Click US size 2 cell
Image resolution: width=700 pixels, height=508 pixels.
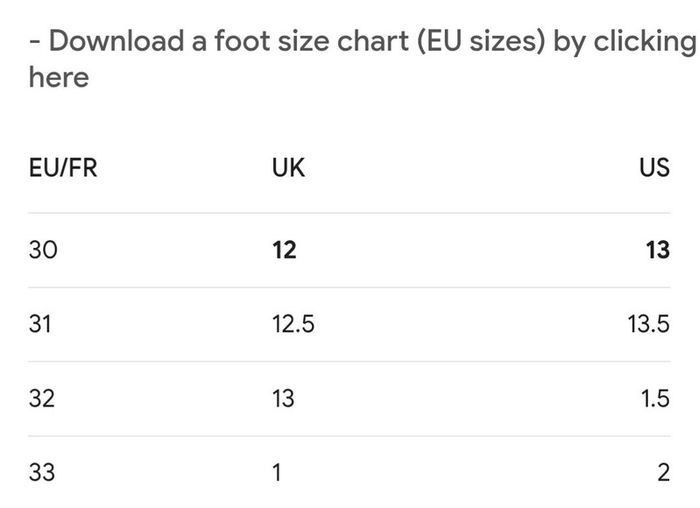(x=664, y=472)
